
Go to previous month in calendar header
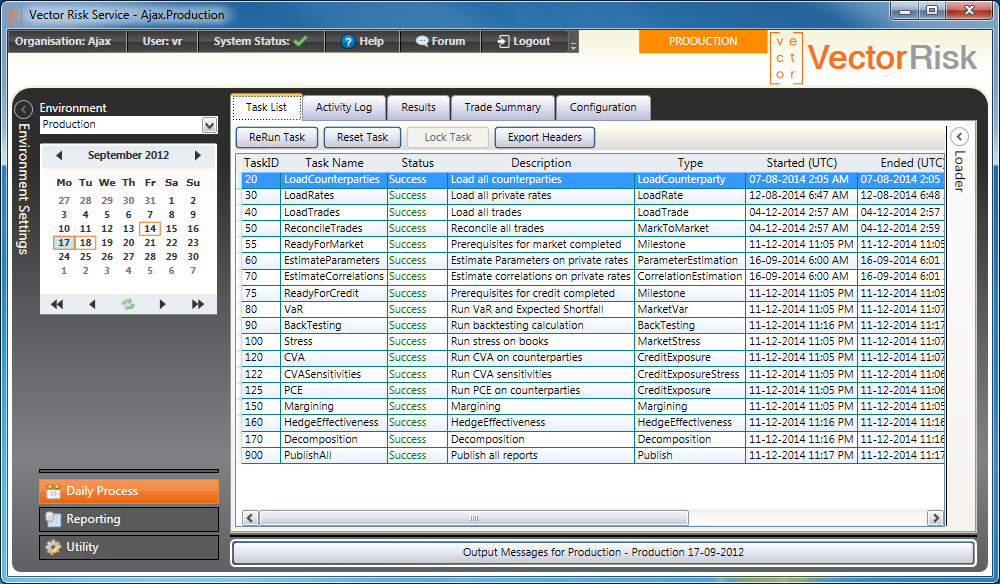(x=59, y=155)
